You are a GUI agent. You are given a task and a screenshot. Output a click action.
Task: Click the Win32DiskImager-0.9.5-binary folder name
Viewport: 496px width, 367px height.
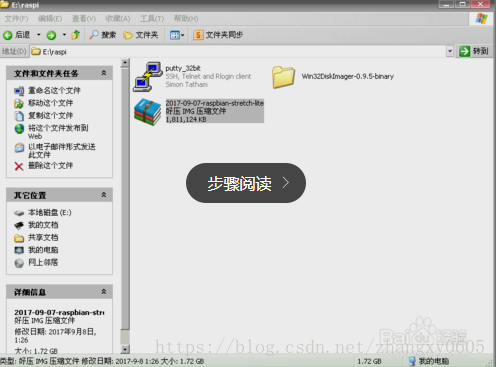click(x=348, y=76)
